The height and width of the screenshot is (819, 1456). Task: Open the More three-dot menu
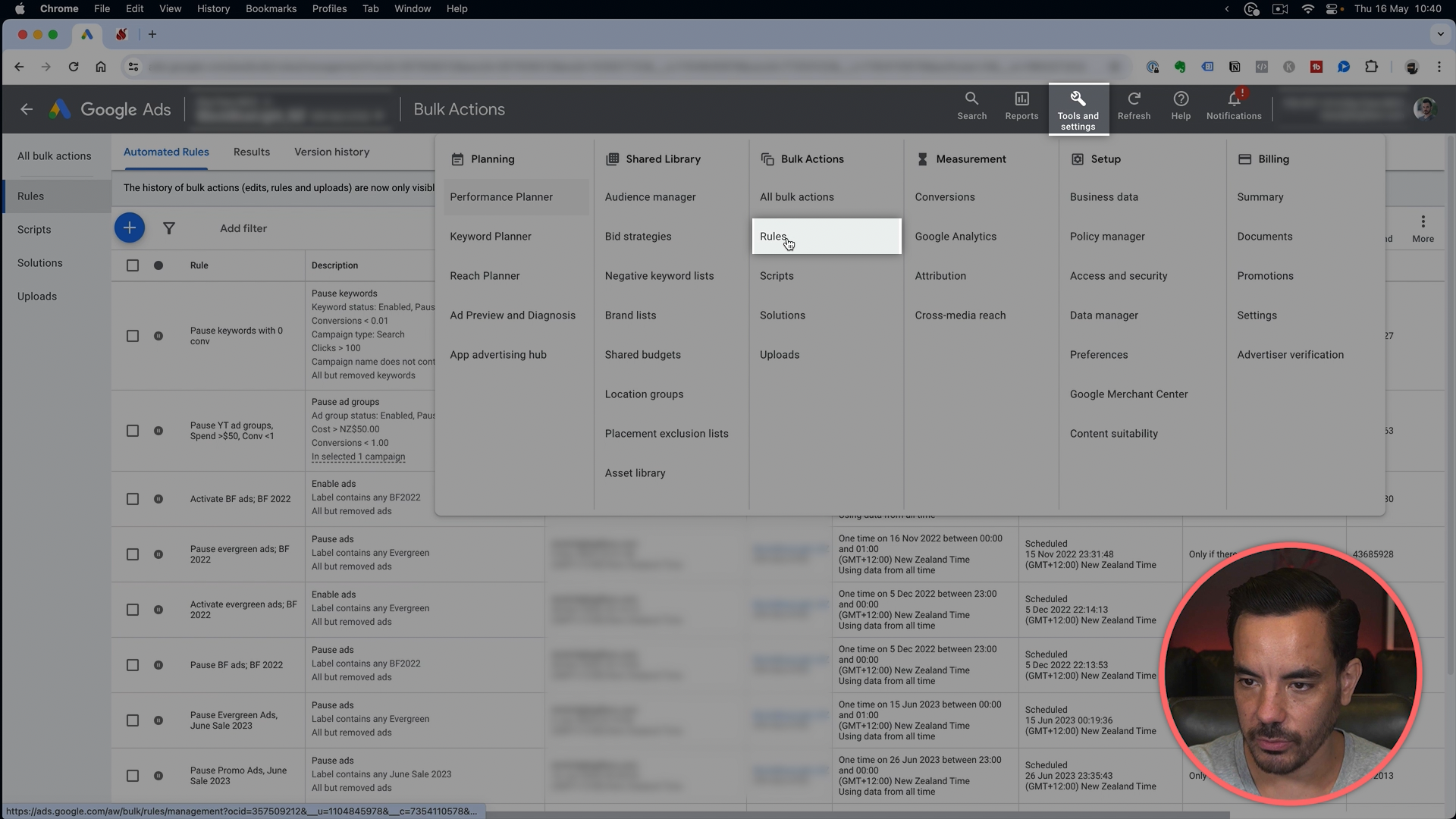[1423, 222]
